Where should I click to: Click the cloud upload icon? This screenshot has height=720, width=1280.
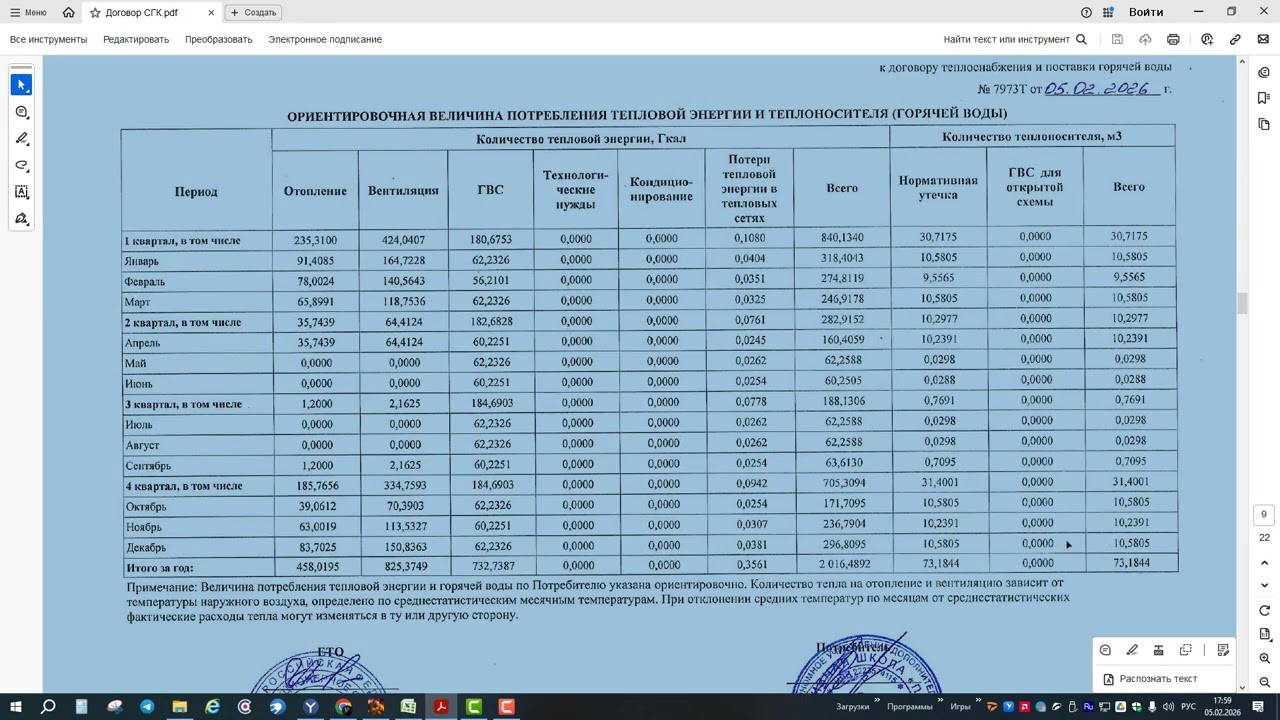point(1145,39)
